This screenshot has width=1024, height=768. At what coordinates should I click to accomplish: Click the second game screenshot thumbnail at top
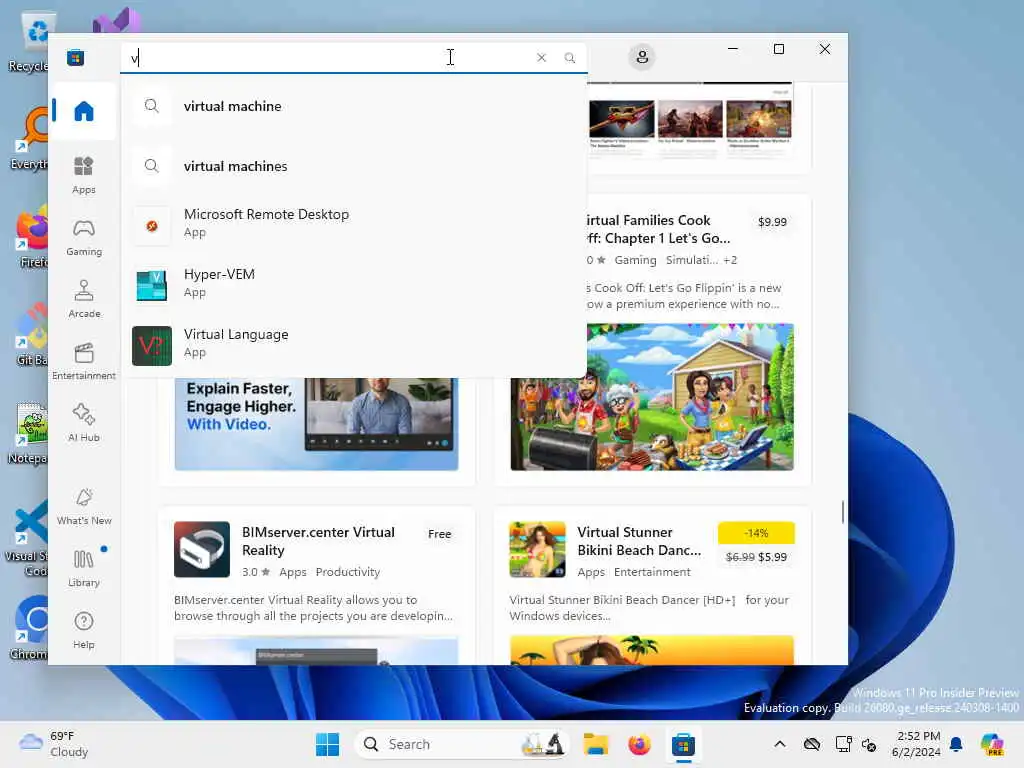690,120
